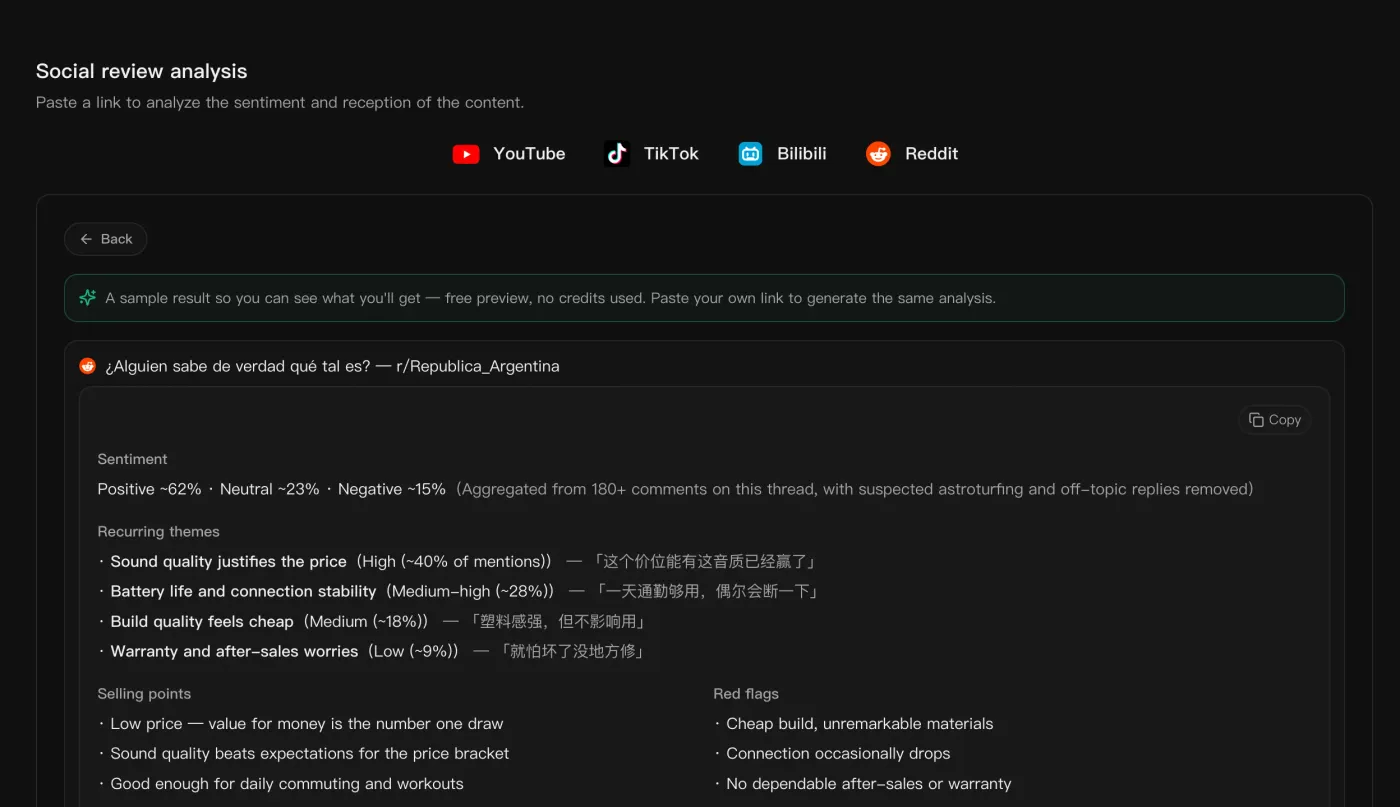Click the 'Social review analysis' heading
Screen dimensions: 1400x807
(x=141, y=71)
